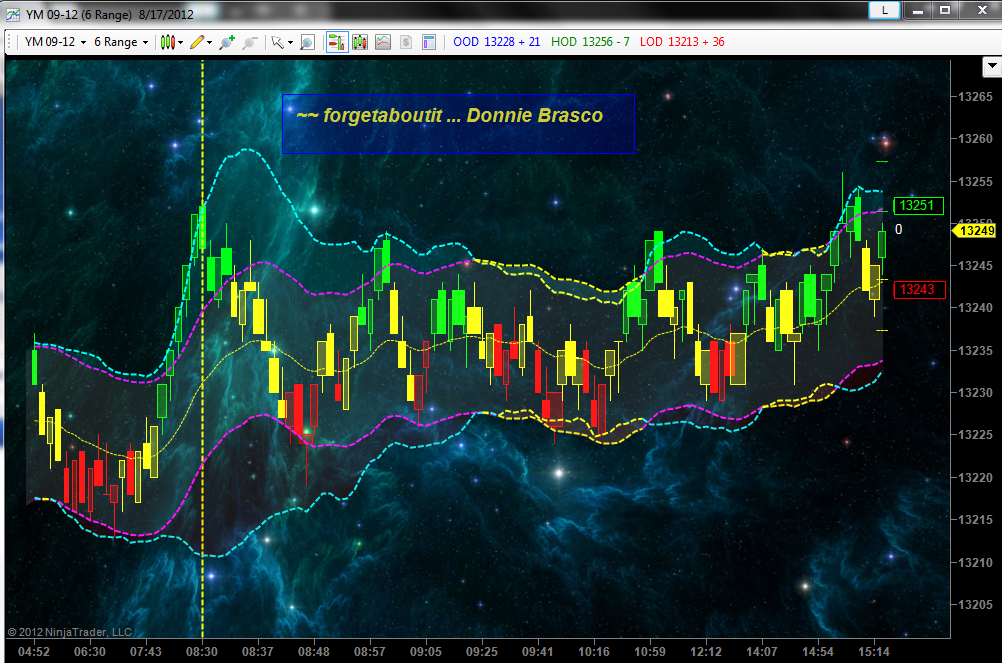Close the YM 09-12 chart window
The height and width of the screenshot is (663, 1002).
[x=982, y=10]
